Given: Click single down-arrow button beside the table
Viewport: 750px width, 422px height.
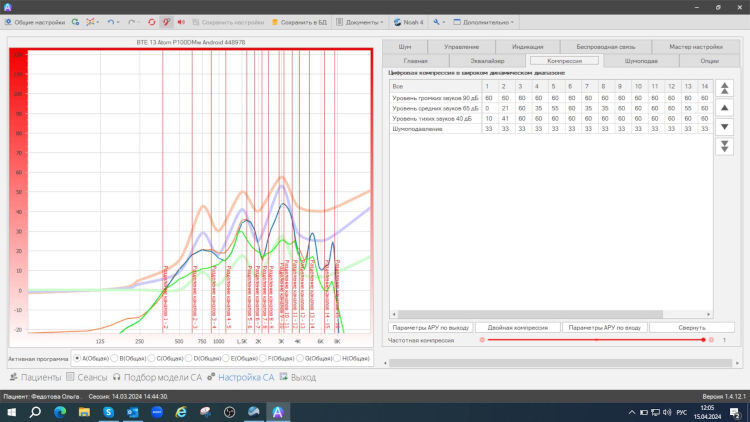Looking at the screenshot, I should [x=724, y=127].
